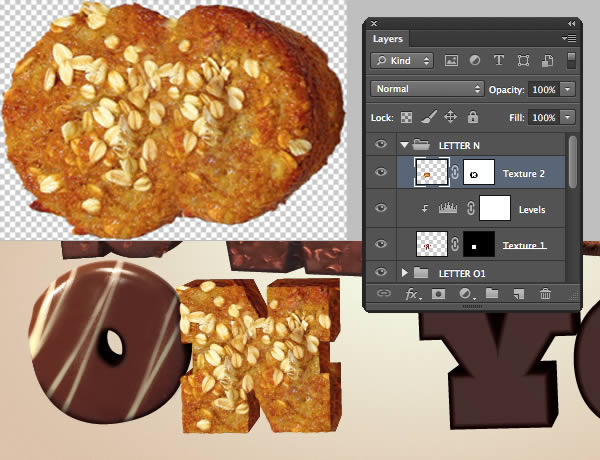Delete layer trash icon

(x=545, y=294)
